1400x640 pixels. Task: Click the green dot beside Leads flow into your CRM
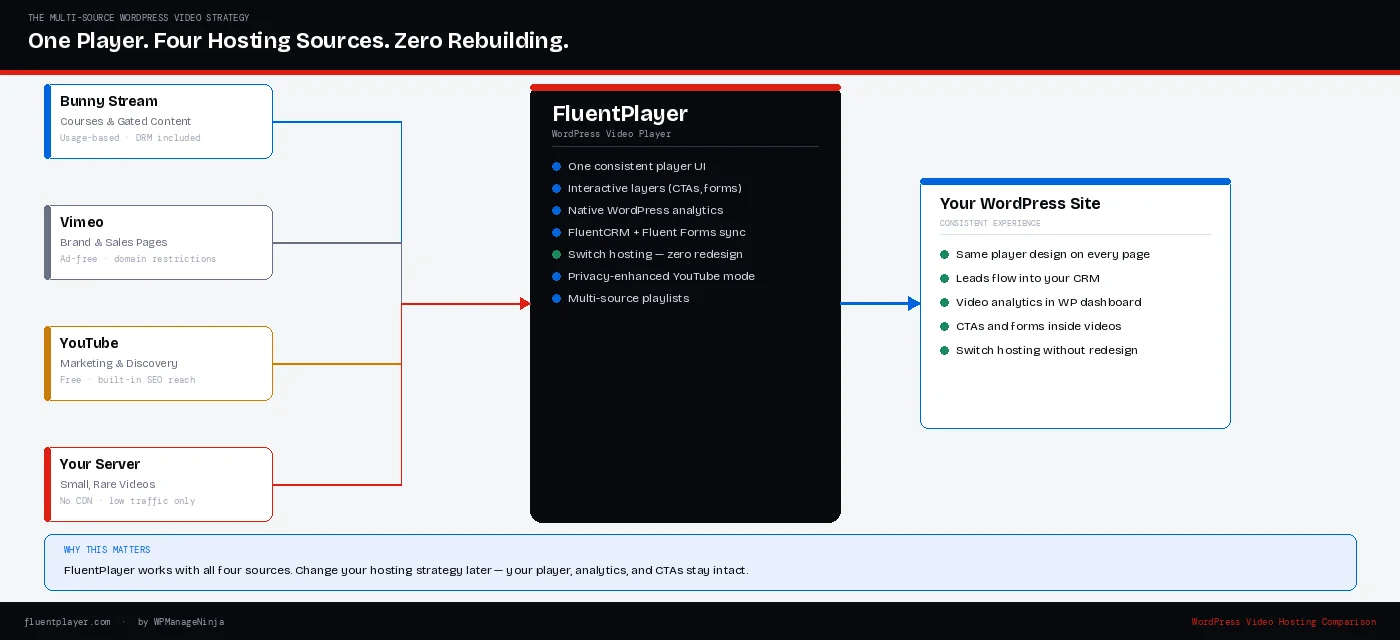tap(945, 278)
